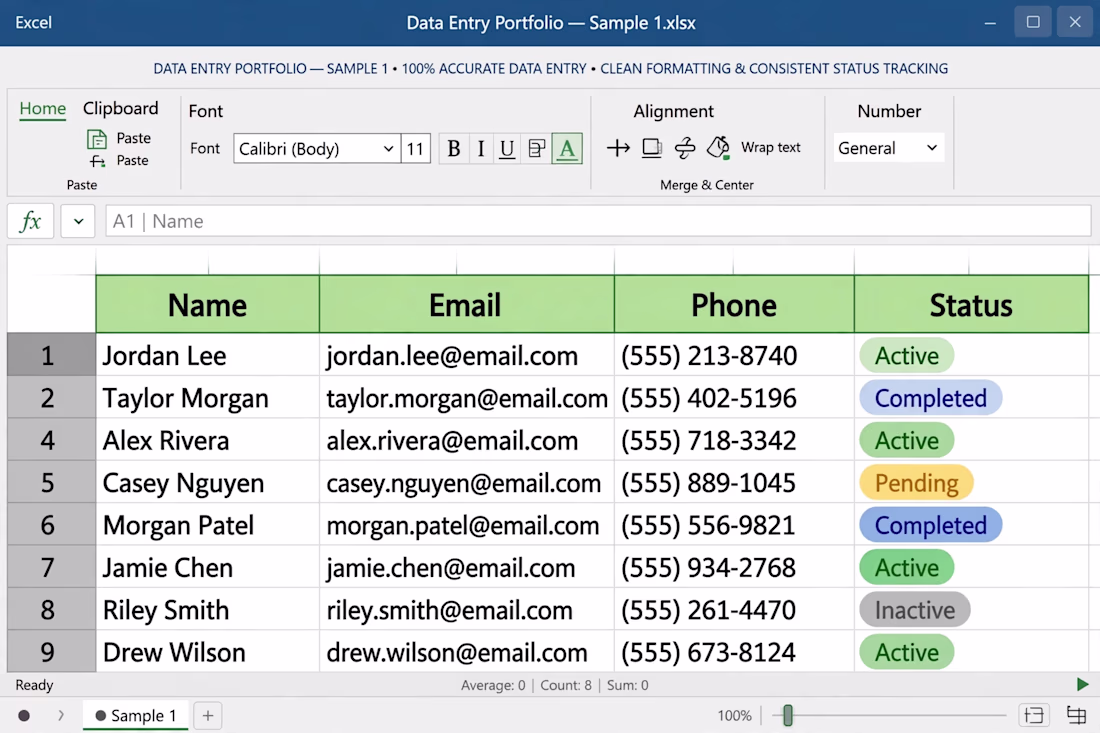The width and height of the screenshot is (1100, 733).
Task: Select the Email column header cell
Action: pyautogui.click(x=467, y=304)
